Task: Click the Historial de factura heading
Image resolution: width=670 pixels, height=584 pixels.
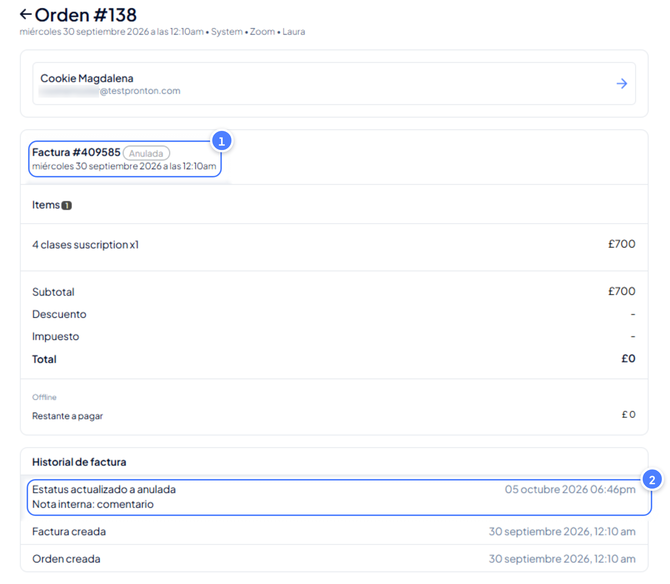Action: click(79, 462)
